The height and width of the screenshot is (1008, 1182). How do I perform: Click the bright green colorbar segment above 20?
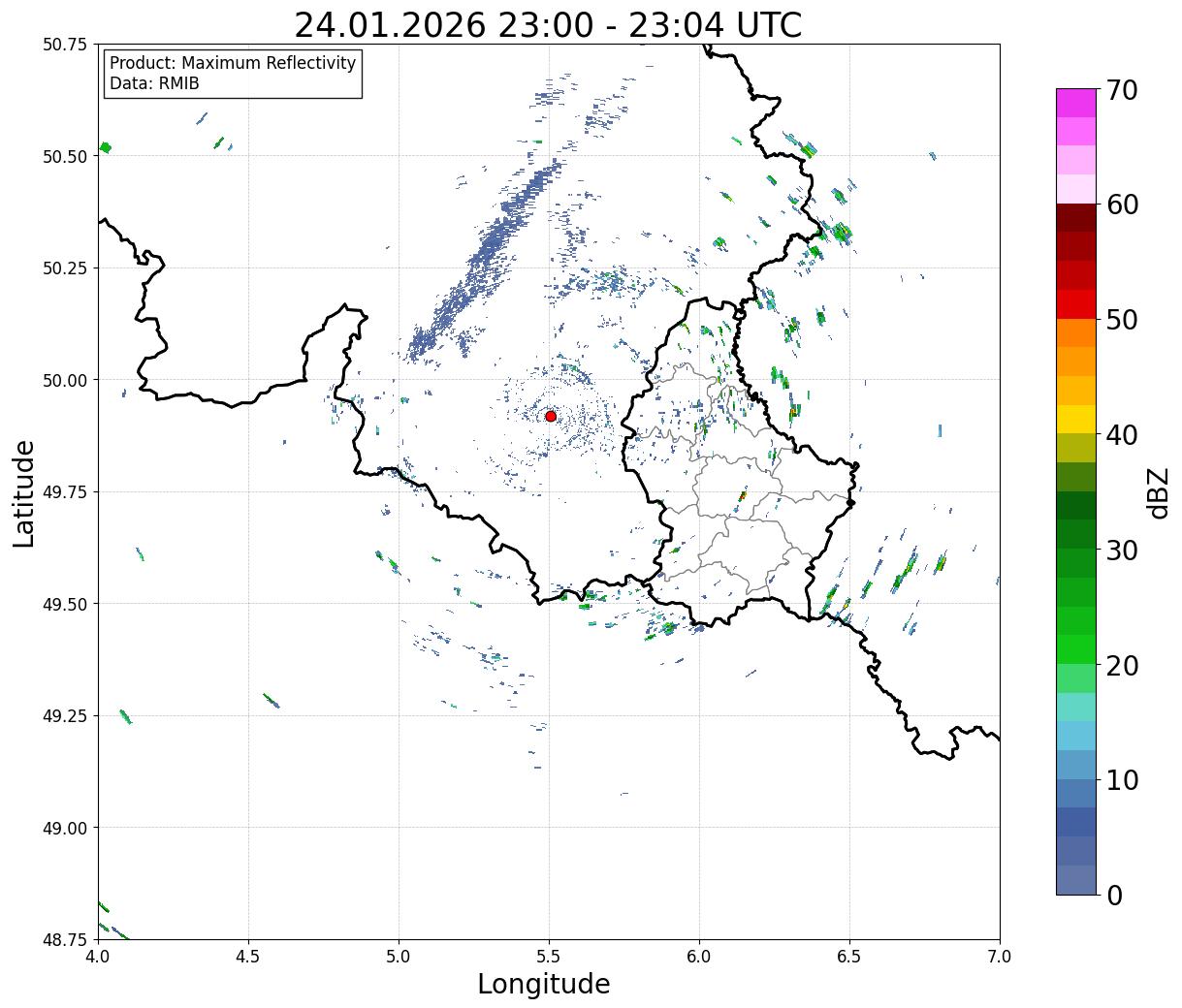point(1076,649)
